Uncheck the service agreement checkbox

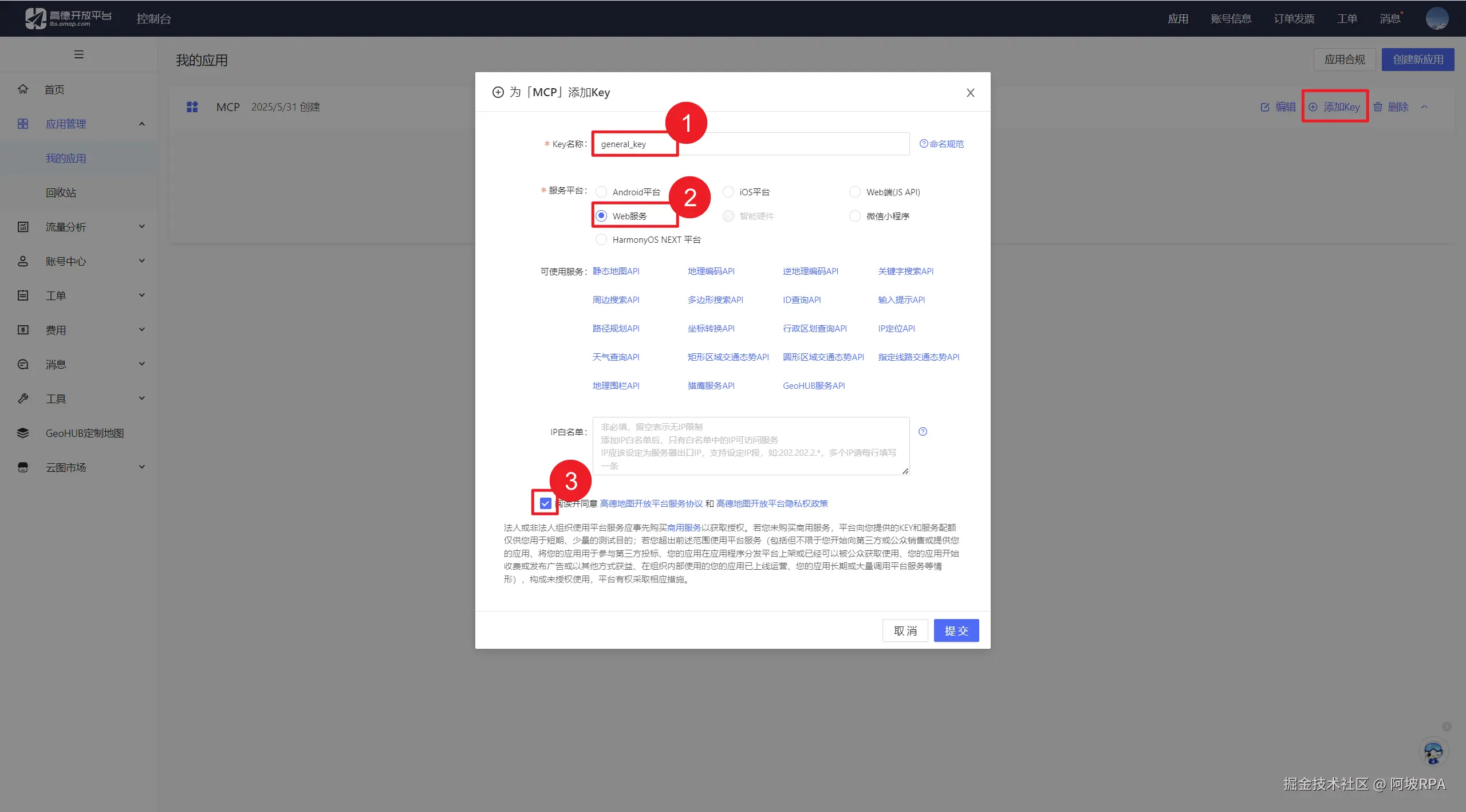[x=545, y=503]
